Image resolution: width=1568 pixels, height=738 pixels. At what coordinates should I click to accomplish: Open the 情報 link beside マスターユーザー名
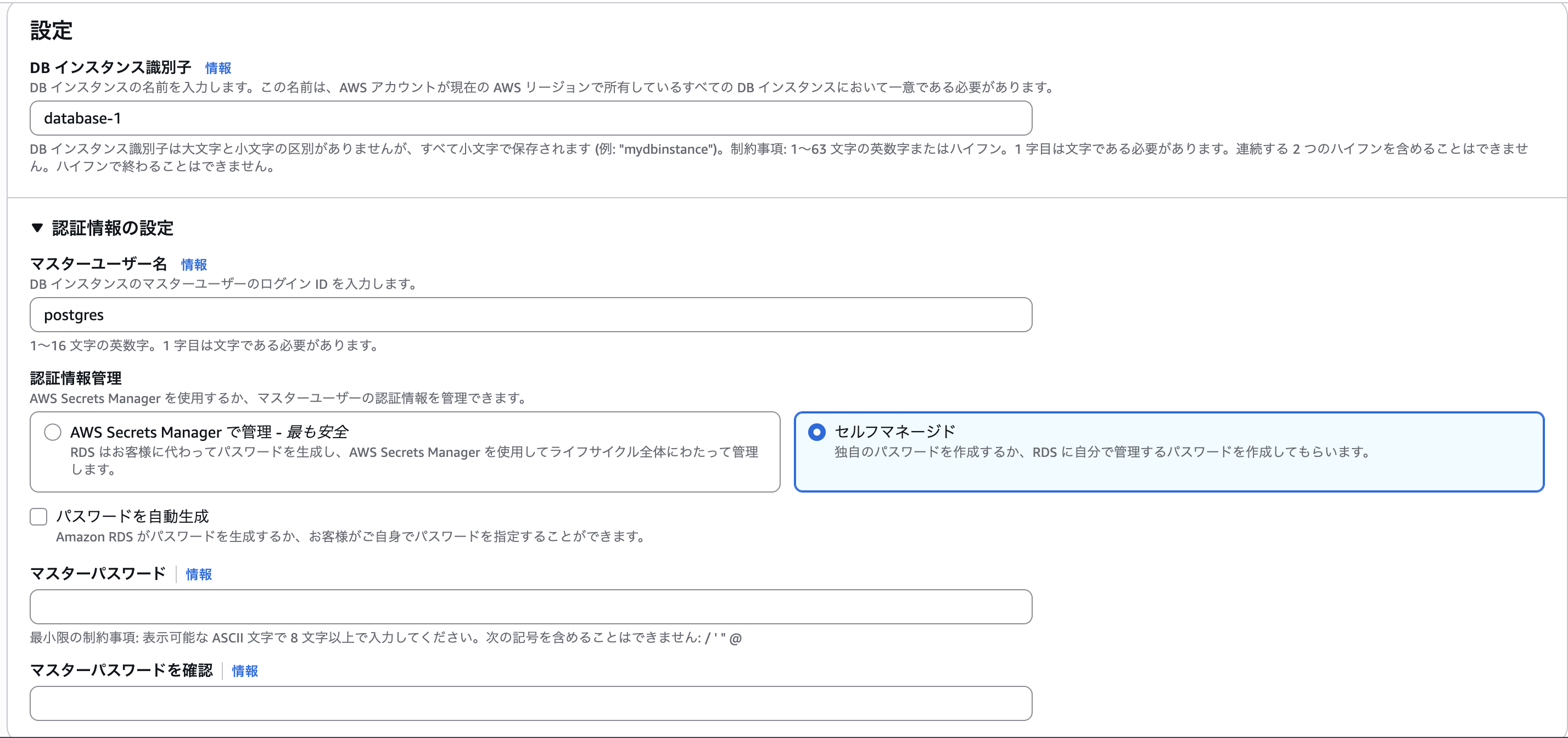click(194, 265)
